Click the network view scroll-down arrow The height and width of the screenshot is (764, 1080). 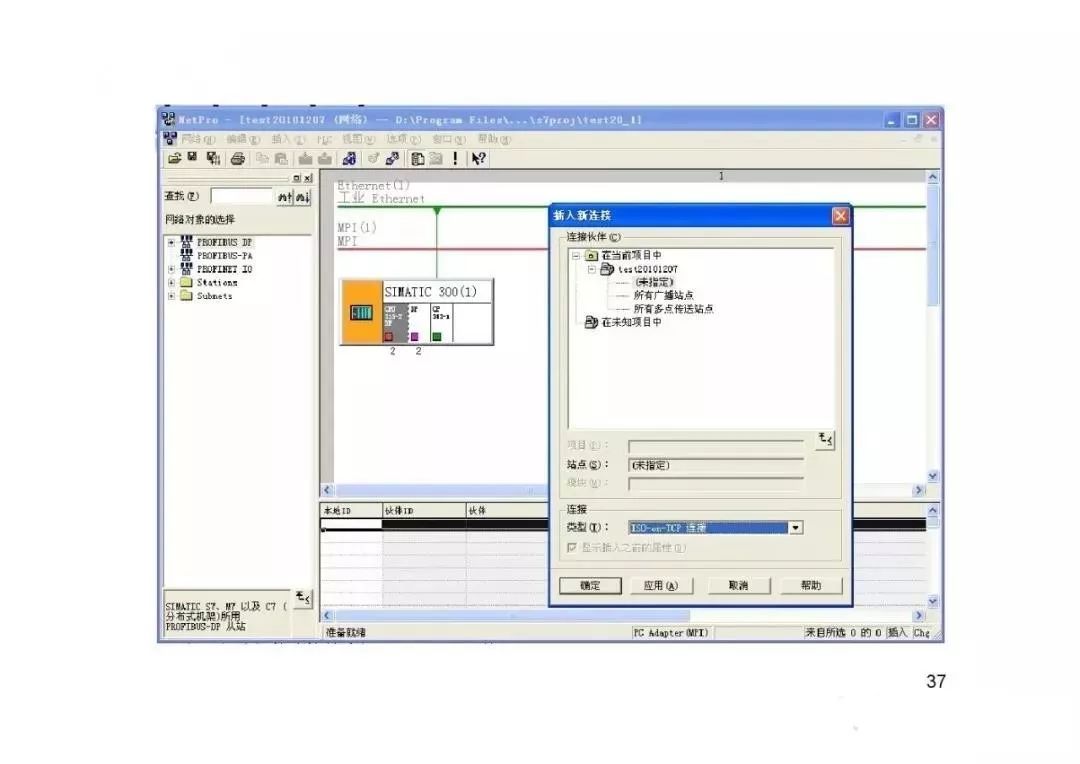pyautogui.click(x=933, y=476)
